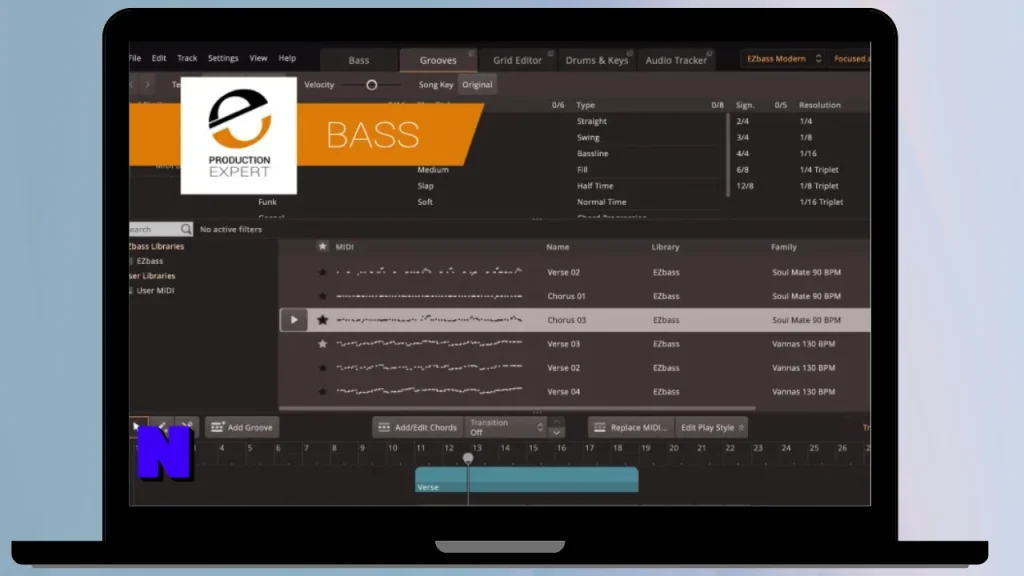Switch to the Drums & Keys tab
The height and width of the screenshot is (576, 1024).
[x=597, y=60]
